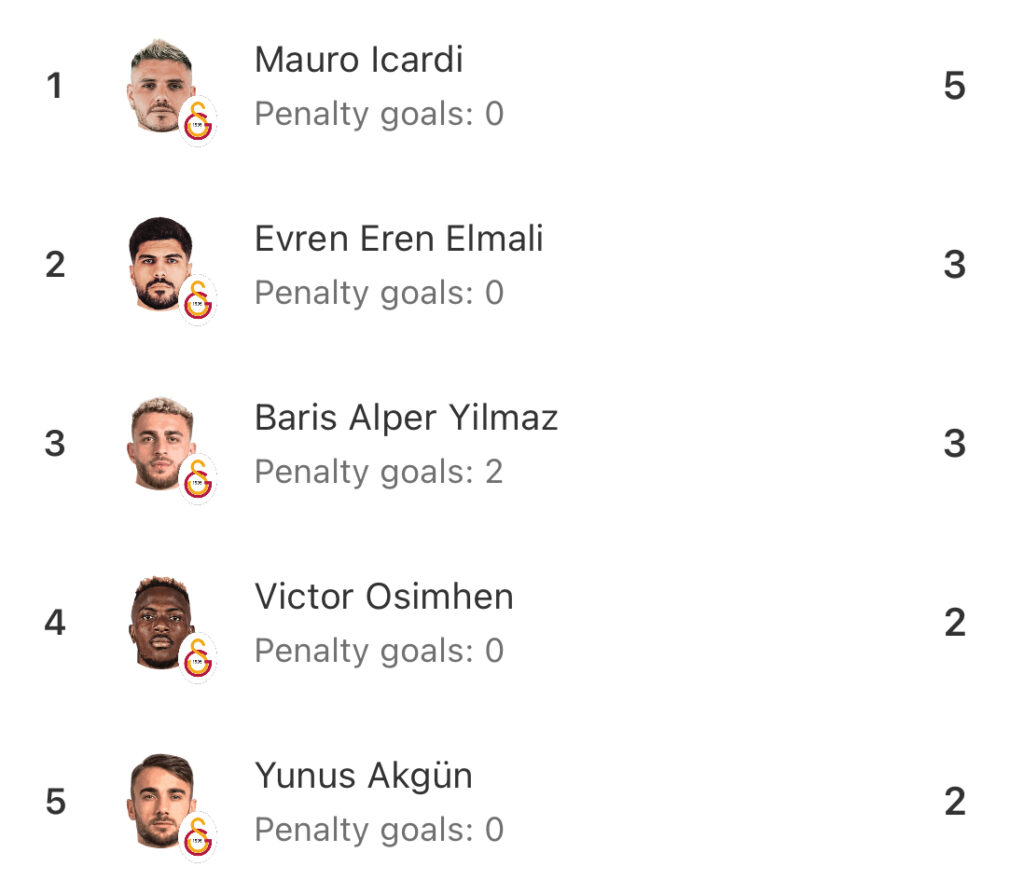Select the Yunus Akgün name
Screen dimensions: 1024x894
click(x=363, y=775)
